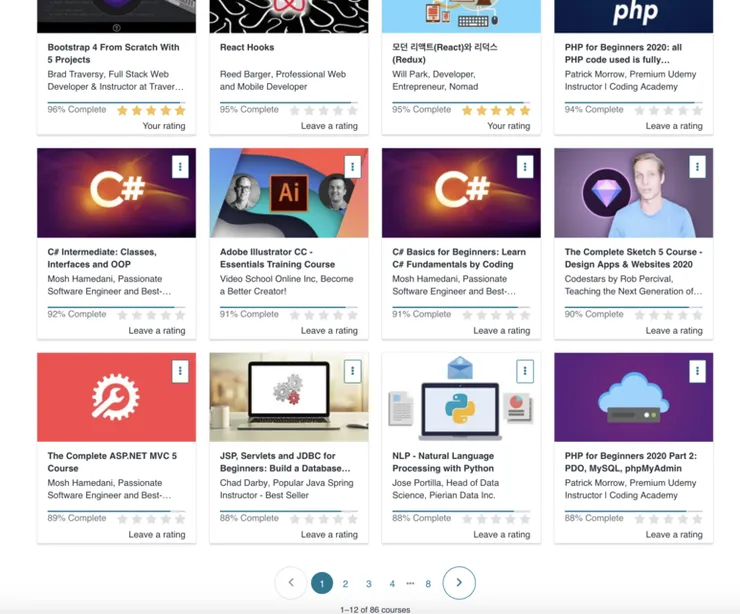Click Leave a rating on Adobe Illustrator card
Screen dimensions: 740x614
pos(329,331)
